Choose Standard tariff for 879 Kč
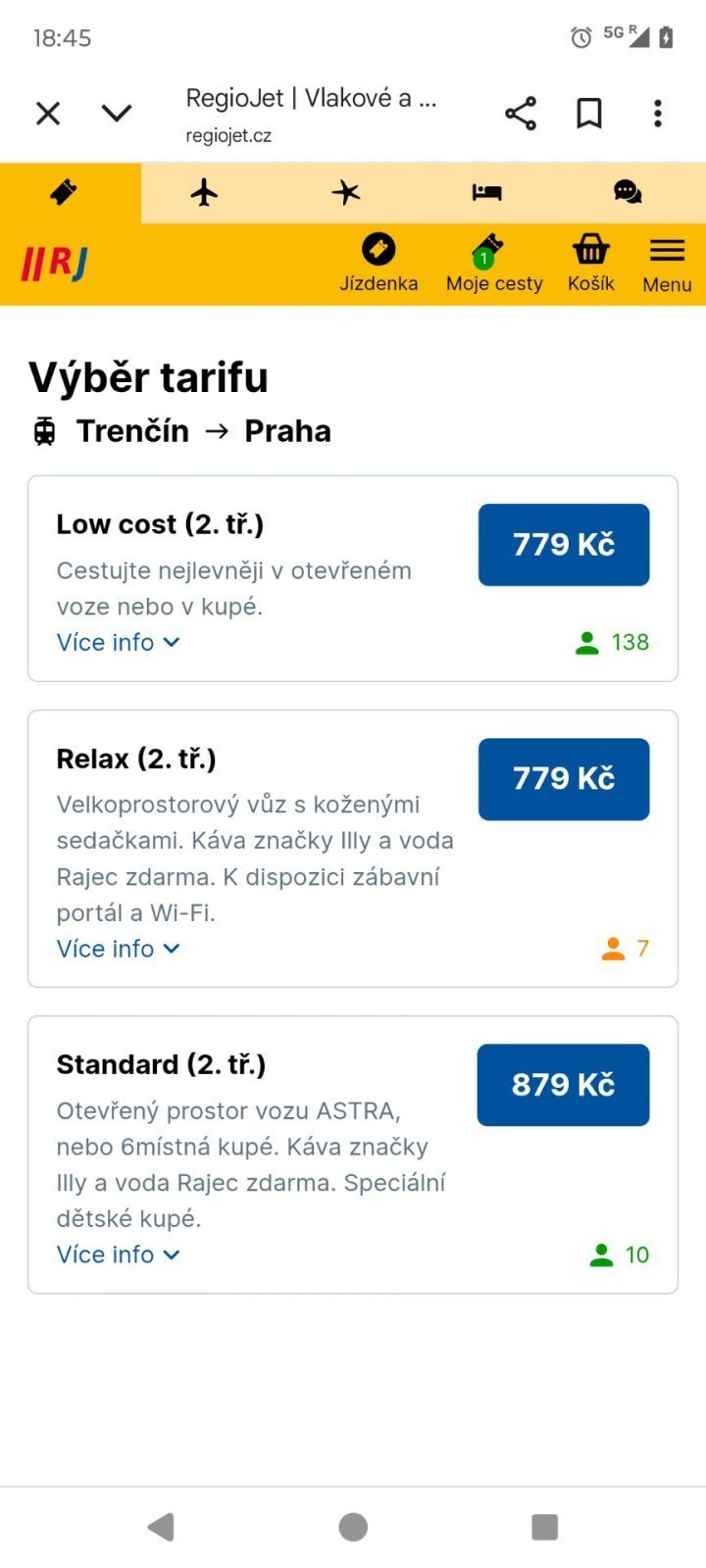 563,1085
